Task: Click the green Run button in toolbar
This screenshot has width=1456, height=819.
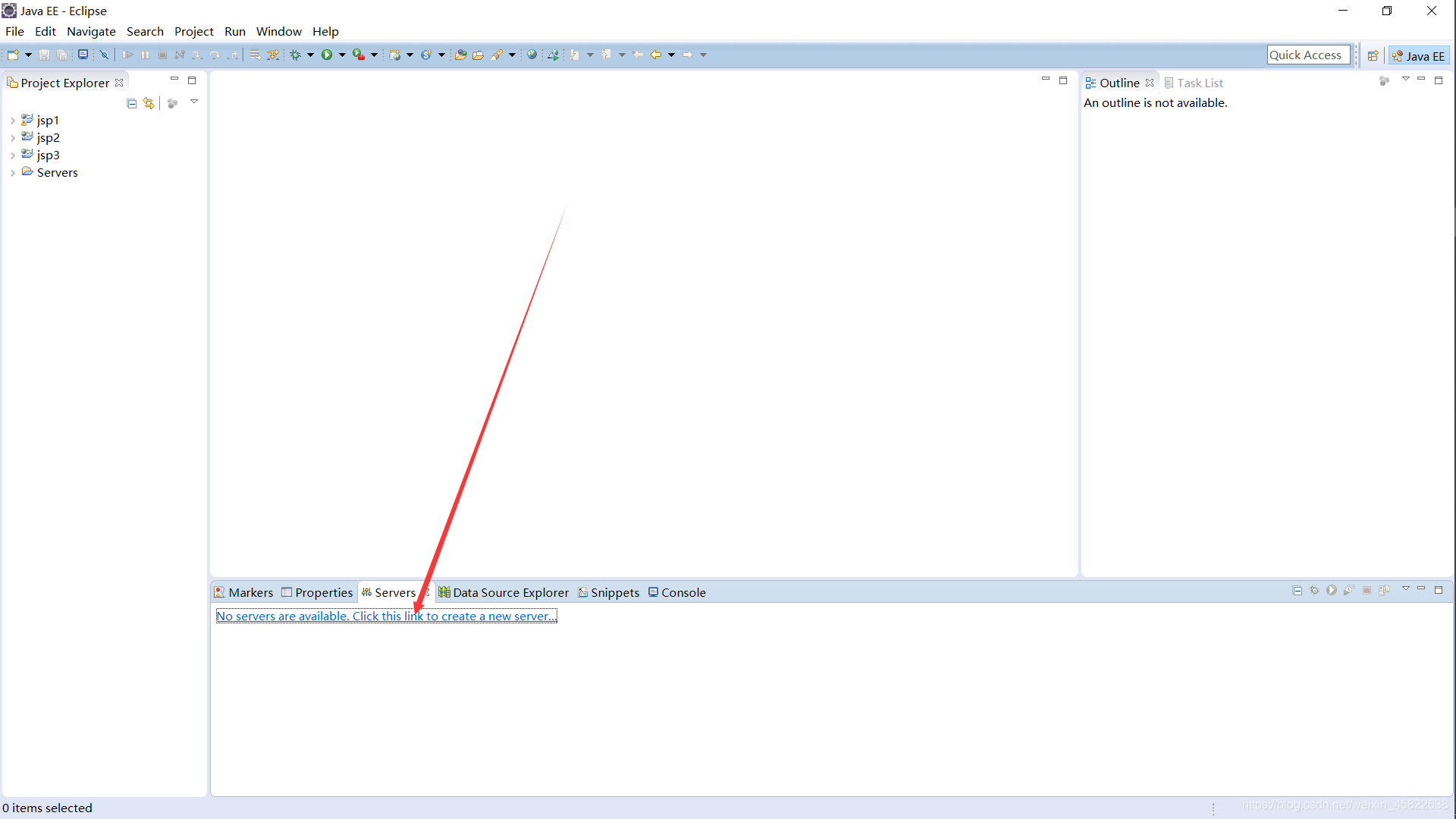Action: (327, 55)
